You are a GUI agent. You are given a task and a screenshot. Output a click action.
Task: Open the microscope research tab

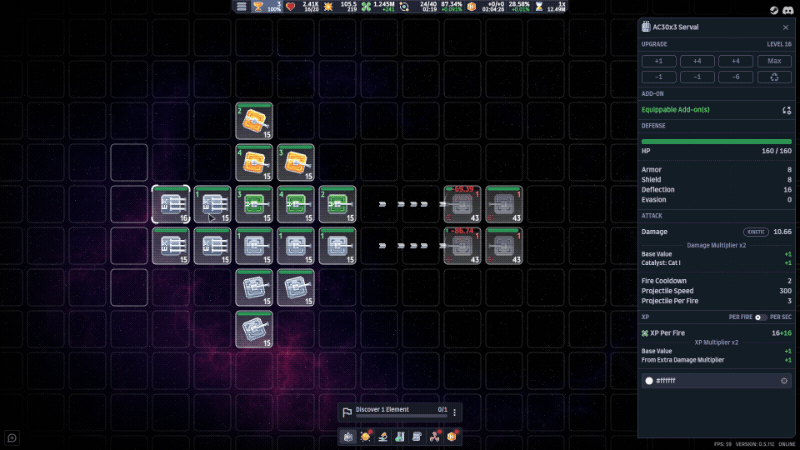pos(383,437)
